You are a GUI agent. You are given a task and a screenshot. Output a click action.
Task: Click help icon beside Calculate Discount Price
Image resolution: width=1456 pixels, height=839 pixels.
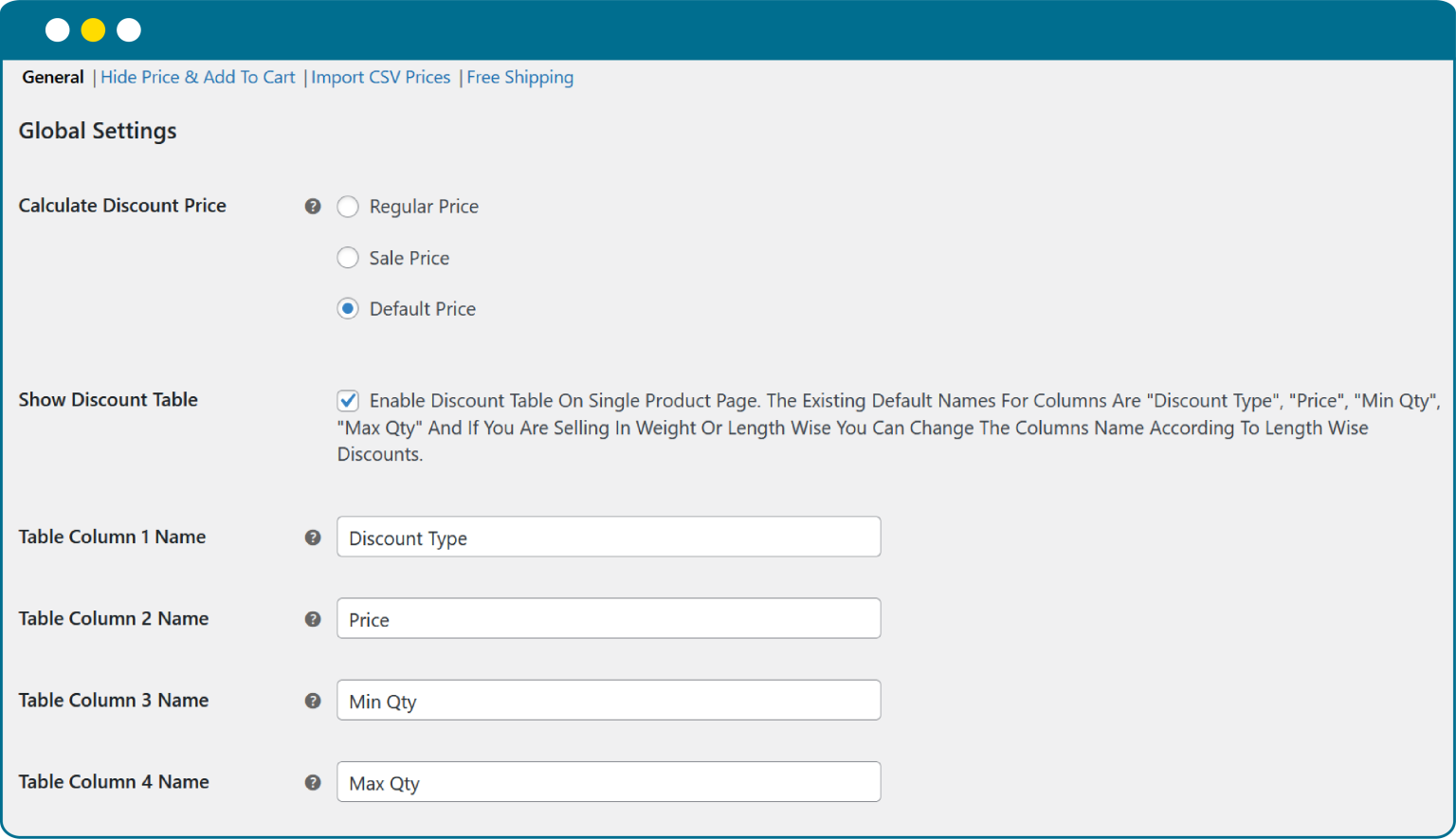pos(313,207)
